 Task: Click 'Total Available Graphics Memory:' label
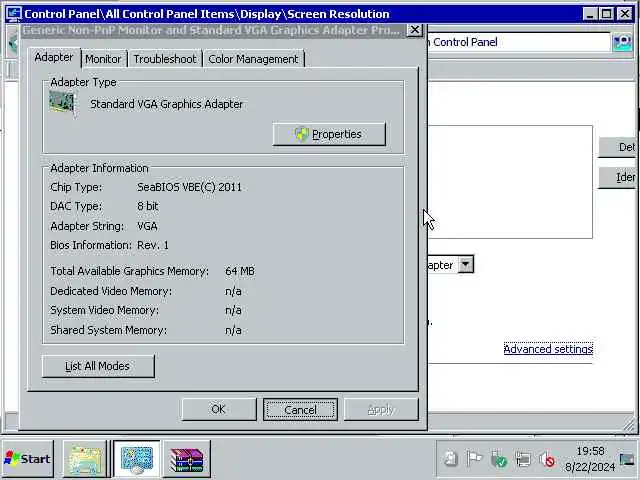tap(129, 271)
